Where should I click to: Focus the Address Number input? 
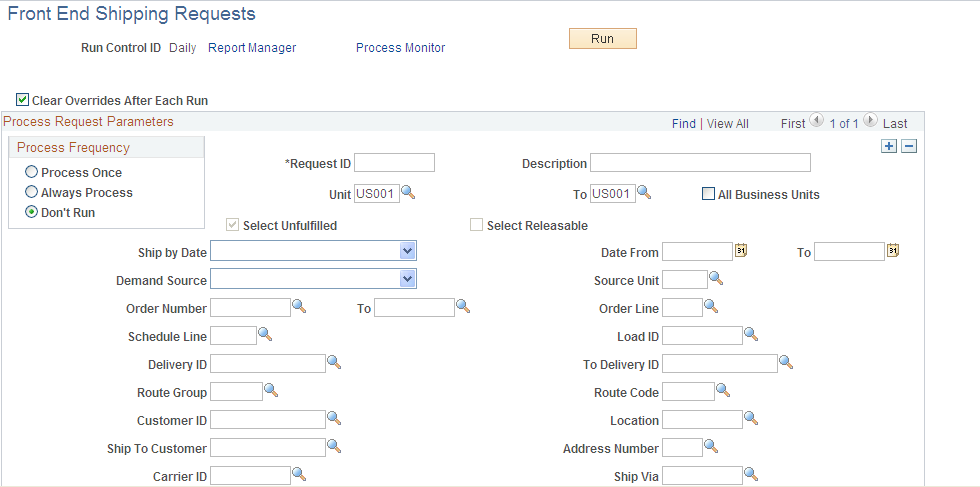(x=682, y=448)
